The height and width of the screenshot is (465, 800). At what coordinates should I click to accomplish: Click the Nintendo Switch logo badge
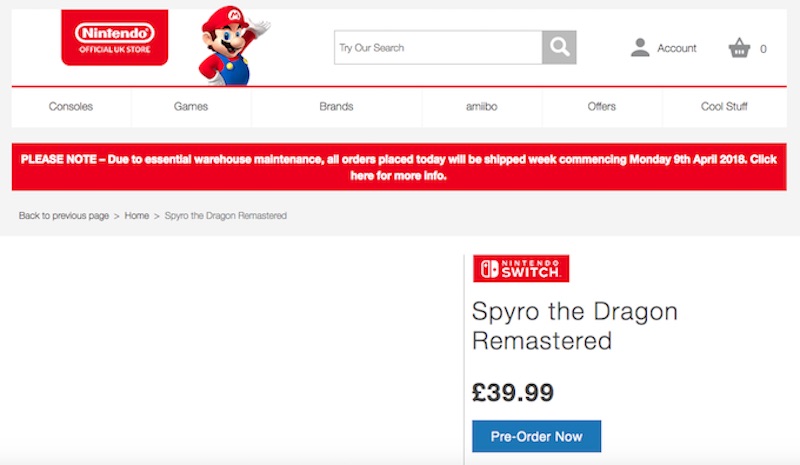click(x=521, y=268)
